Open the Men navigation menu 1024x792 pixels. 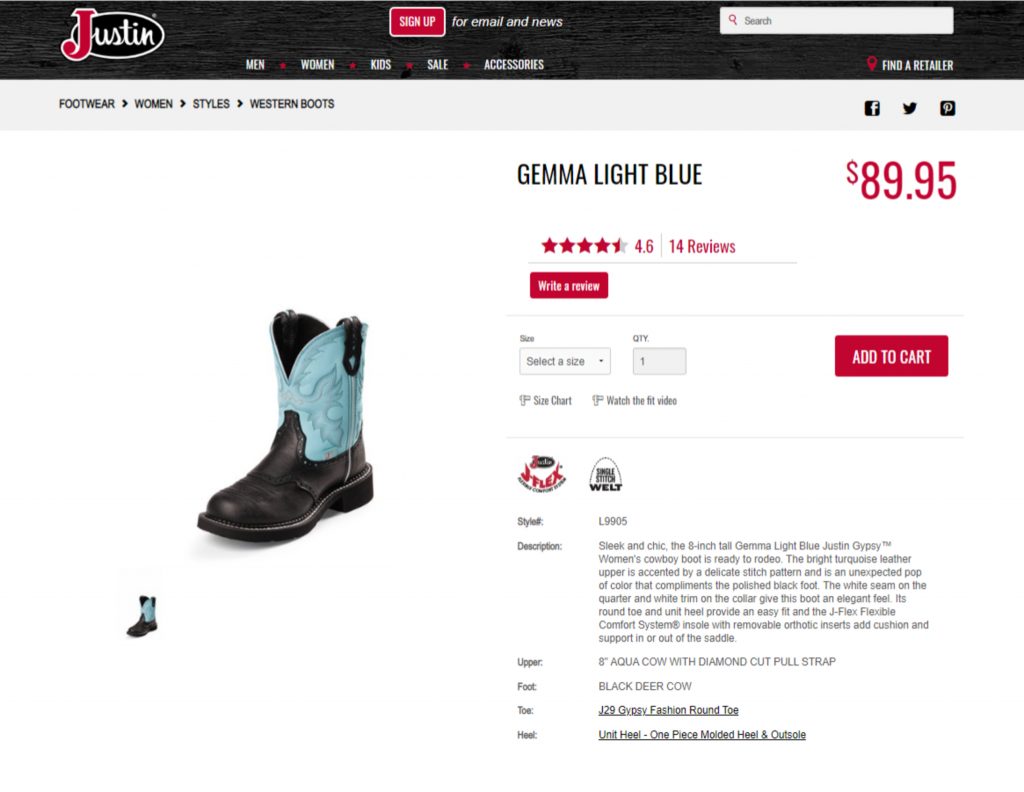tap(255, 65)
